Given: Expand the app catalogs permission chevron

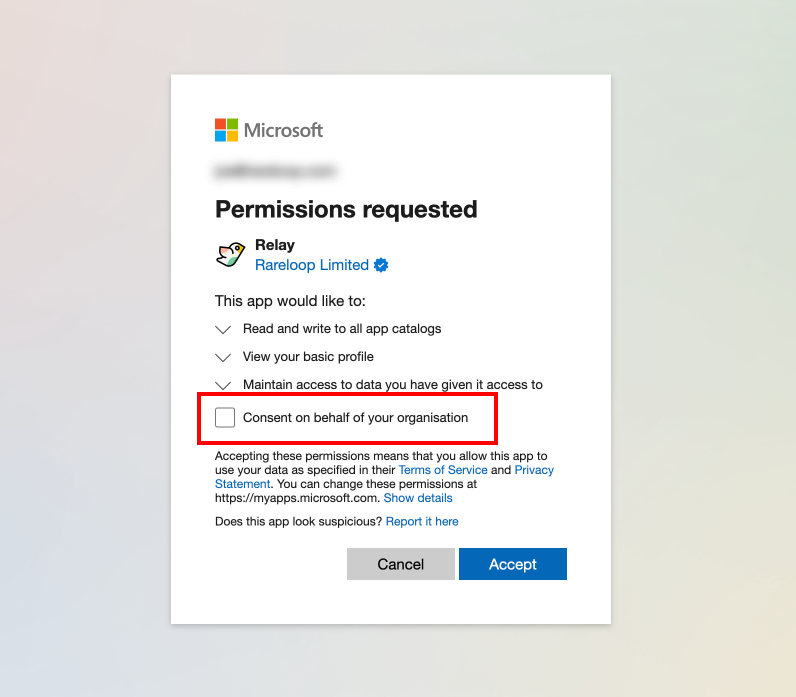Looking at the screenshot, I should [x=224, y=329].
